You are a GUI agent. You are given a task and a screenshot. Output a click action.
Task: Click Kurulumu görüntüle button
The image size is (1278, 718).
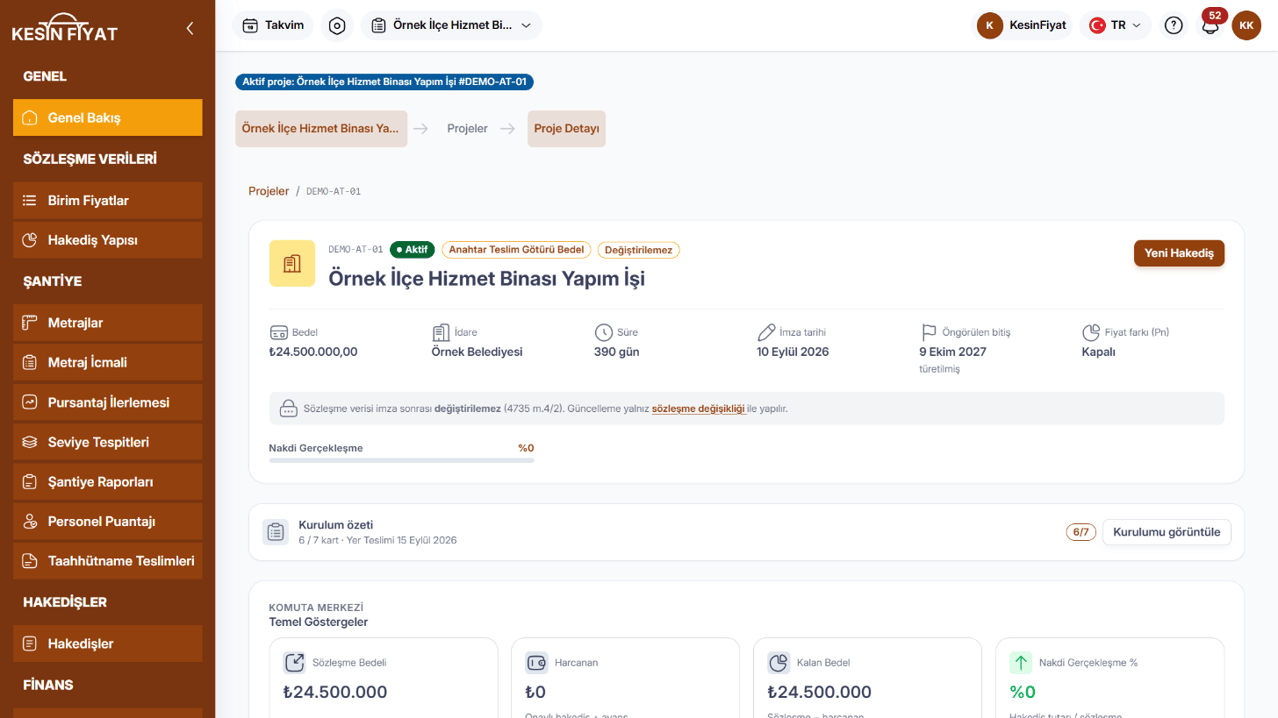point(1167,532)
